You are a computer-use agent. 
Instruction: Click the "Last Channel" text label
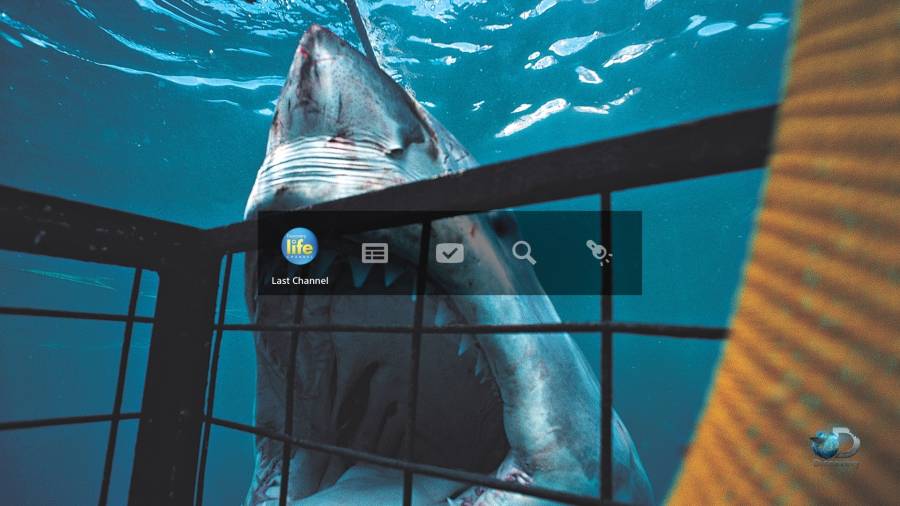[300, 281]
